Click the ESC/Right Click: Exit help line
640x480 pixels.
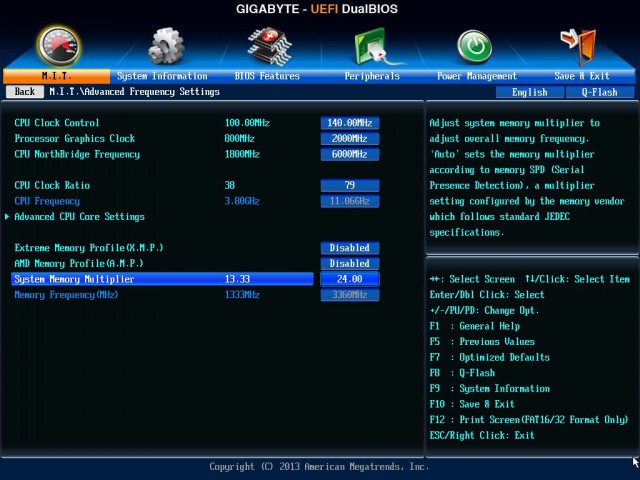[x=482, y=436]
